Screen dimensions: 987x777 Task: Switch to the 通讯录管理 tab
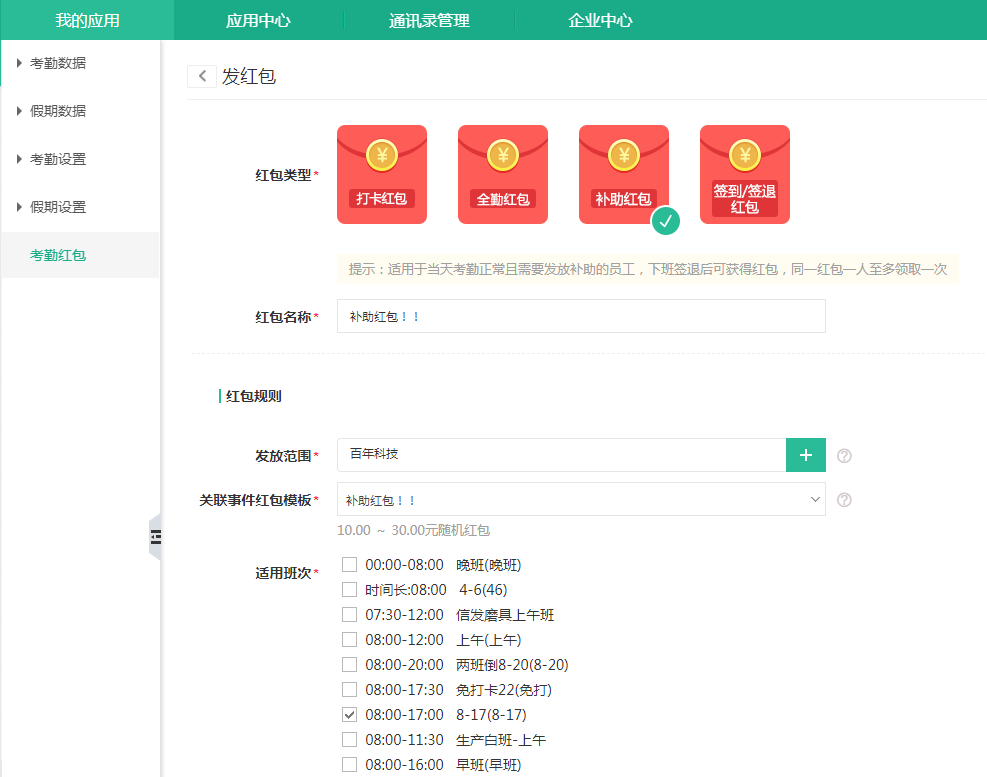pos(429,20)
